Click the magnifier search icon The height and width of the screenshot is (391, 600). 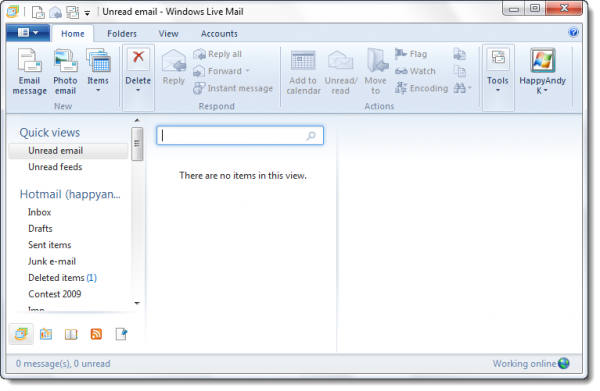(x=311, y=135)
